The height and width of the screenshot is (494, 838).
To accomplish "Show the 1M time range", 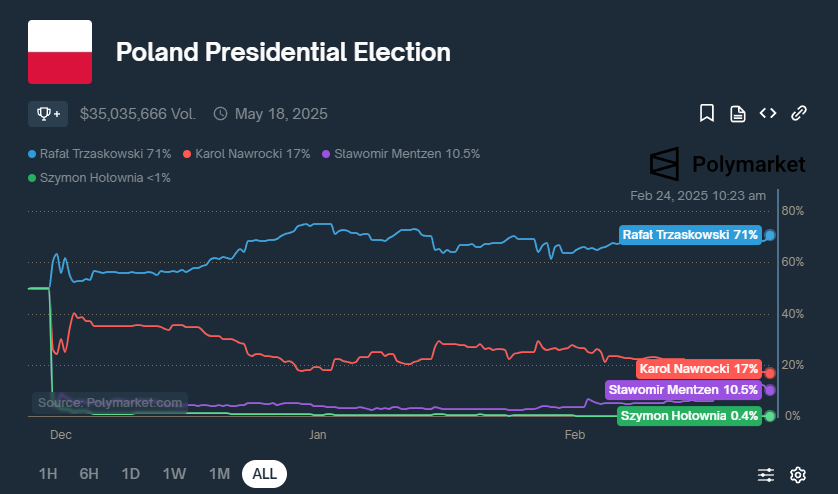I will pos(219,474).
